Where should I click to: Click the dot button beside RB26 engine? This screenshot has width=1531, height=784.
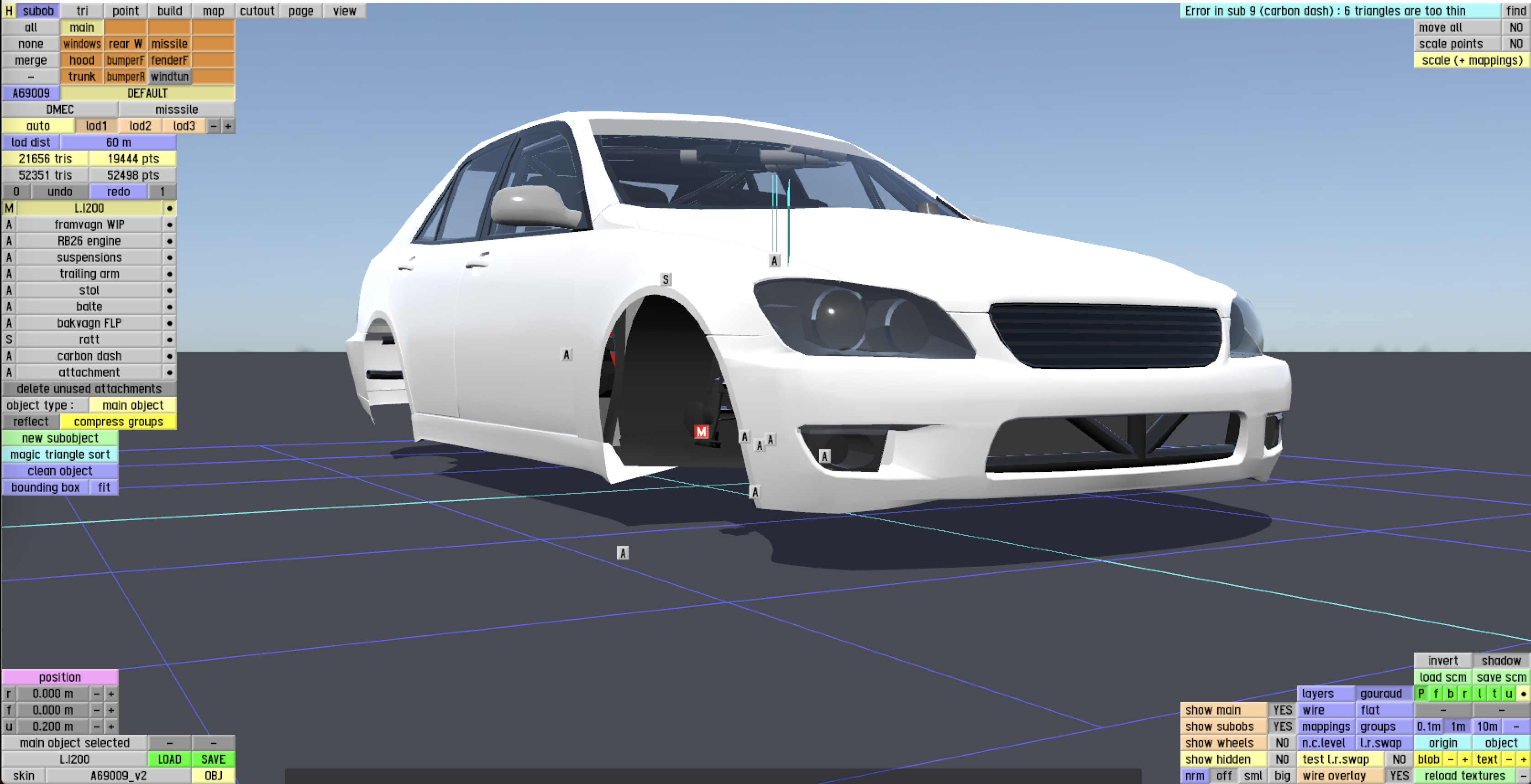[x=169, y=241]
